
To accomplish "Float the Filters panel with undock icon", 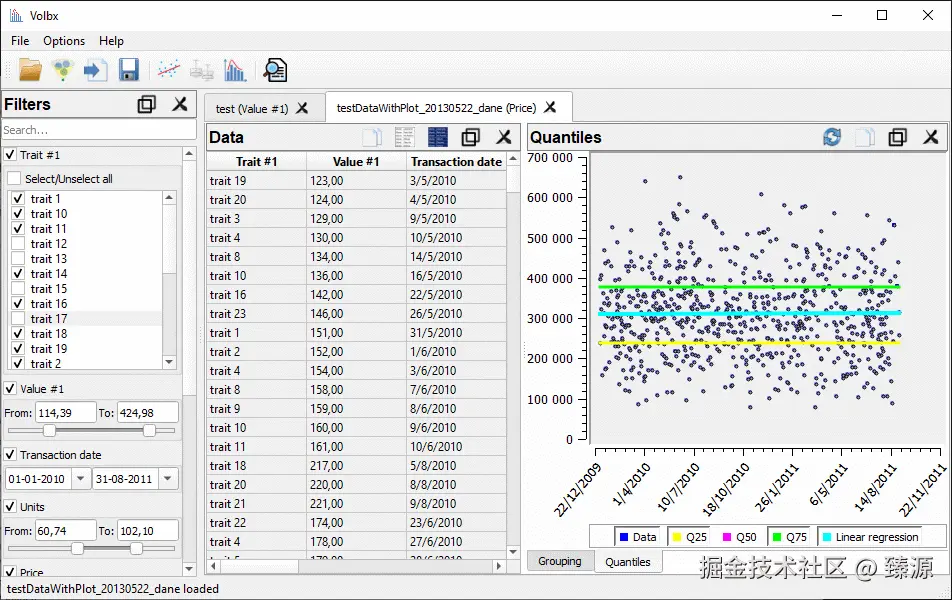I will point(147,104).
